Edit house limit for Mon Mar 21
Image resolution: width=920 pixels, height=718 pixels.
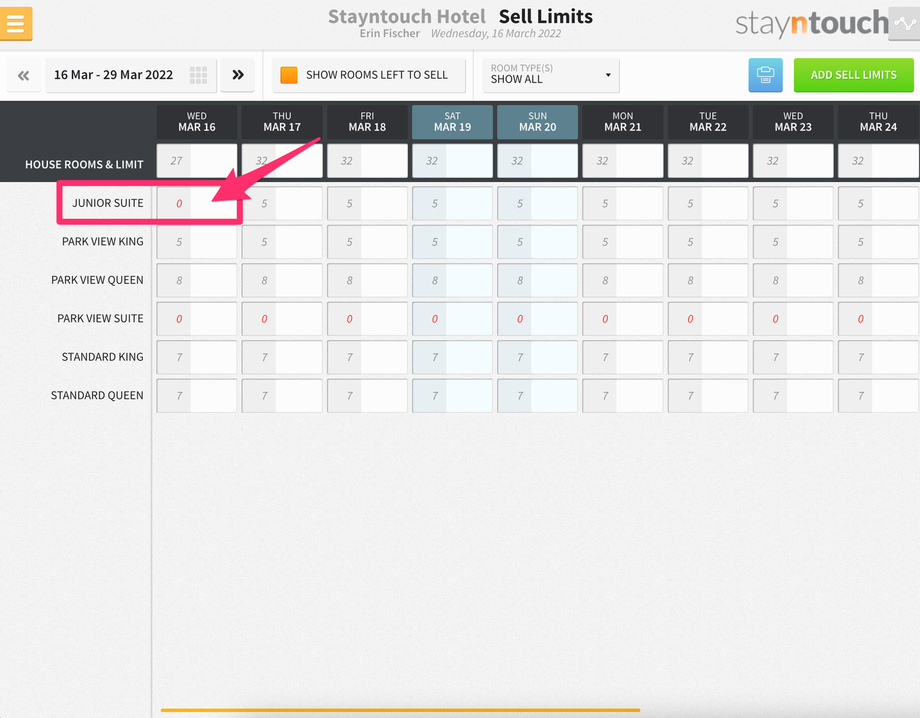pos(640,161)
